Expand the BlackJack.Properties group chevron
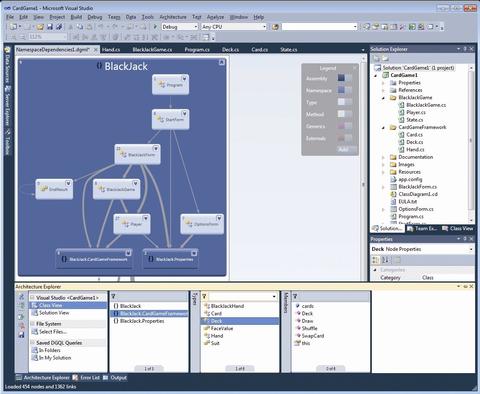The height and width of the screenshot is (394, 480). (194, 253)
